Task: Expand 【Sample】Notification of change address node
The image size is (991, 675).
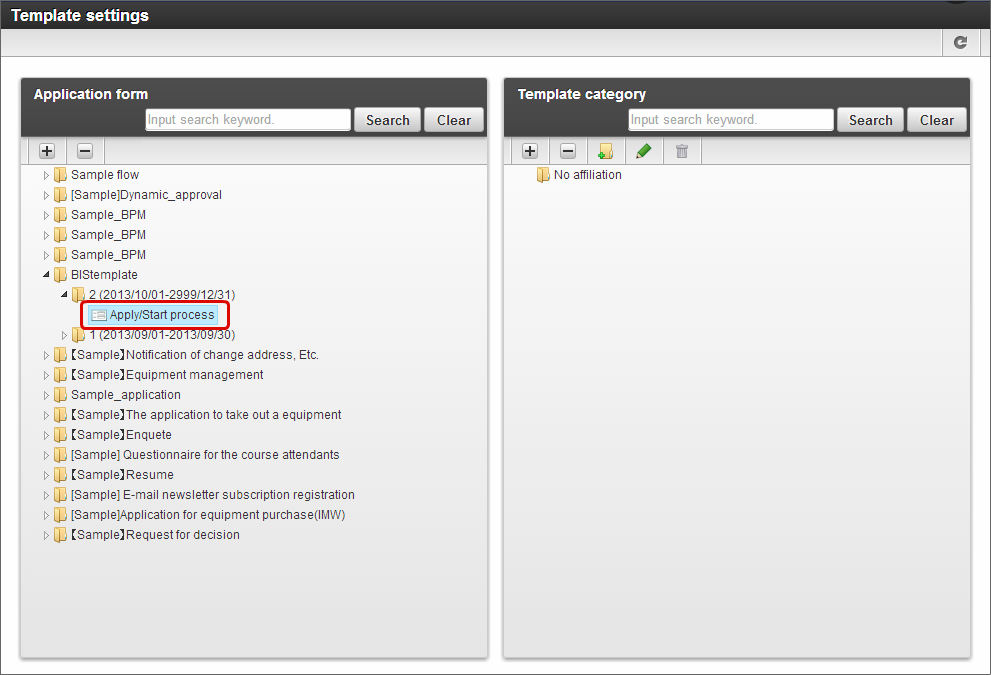Action: click(46, 355)
